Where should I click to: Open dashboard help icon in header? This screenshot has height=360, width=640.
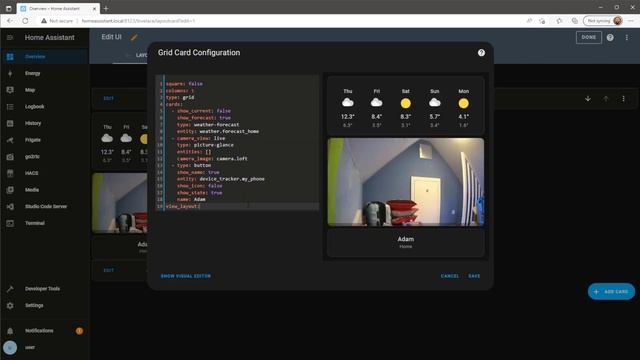610,38
